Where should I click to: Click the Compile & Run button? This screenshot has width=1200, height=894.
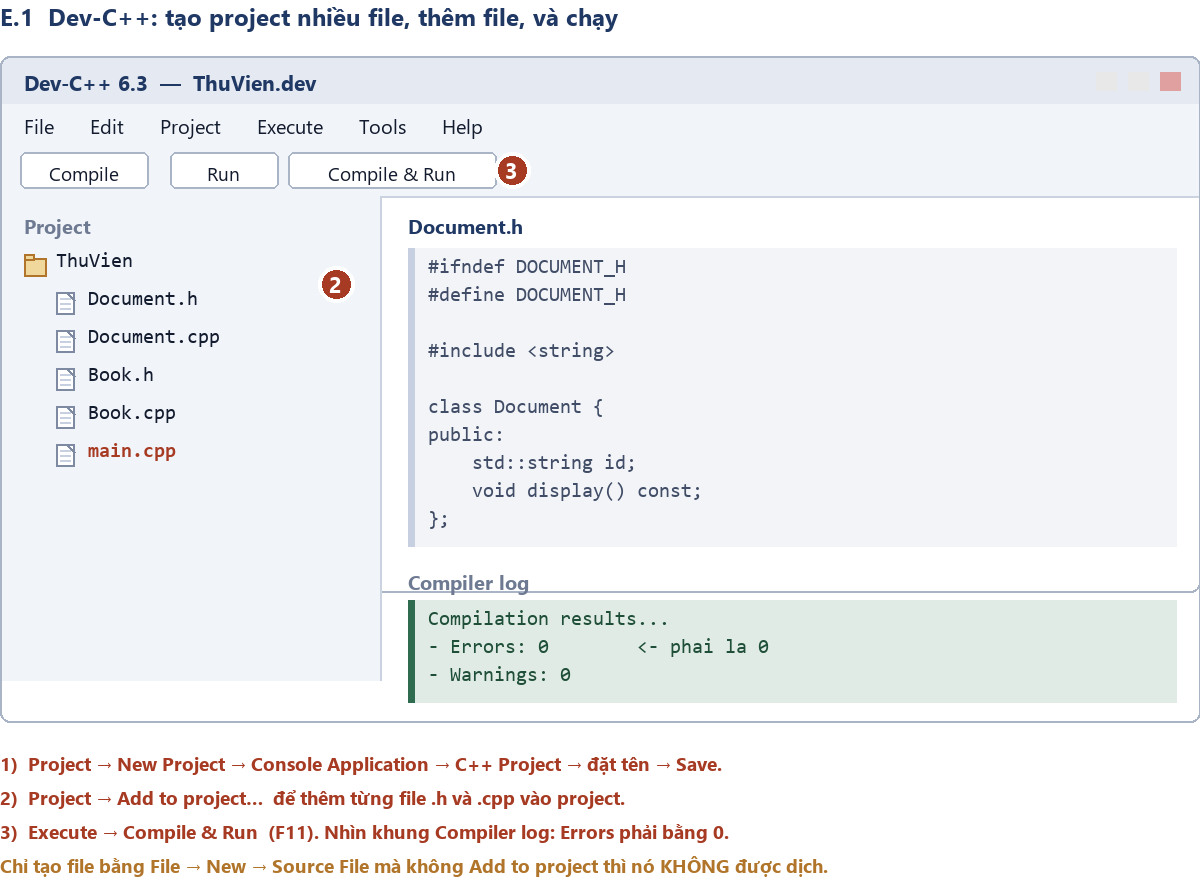tap(392, 171)
